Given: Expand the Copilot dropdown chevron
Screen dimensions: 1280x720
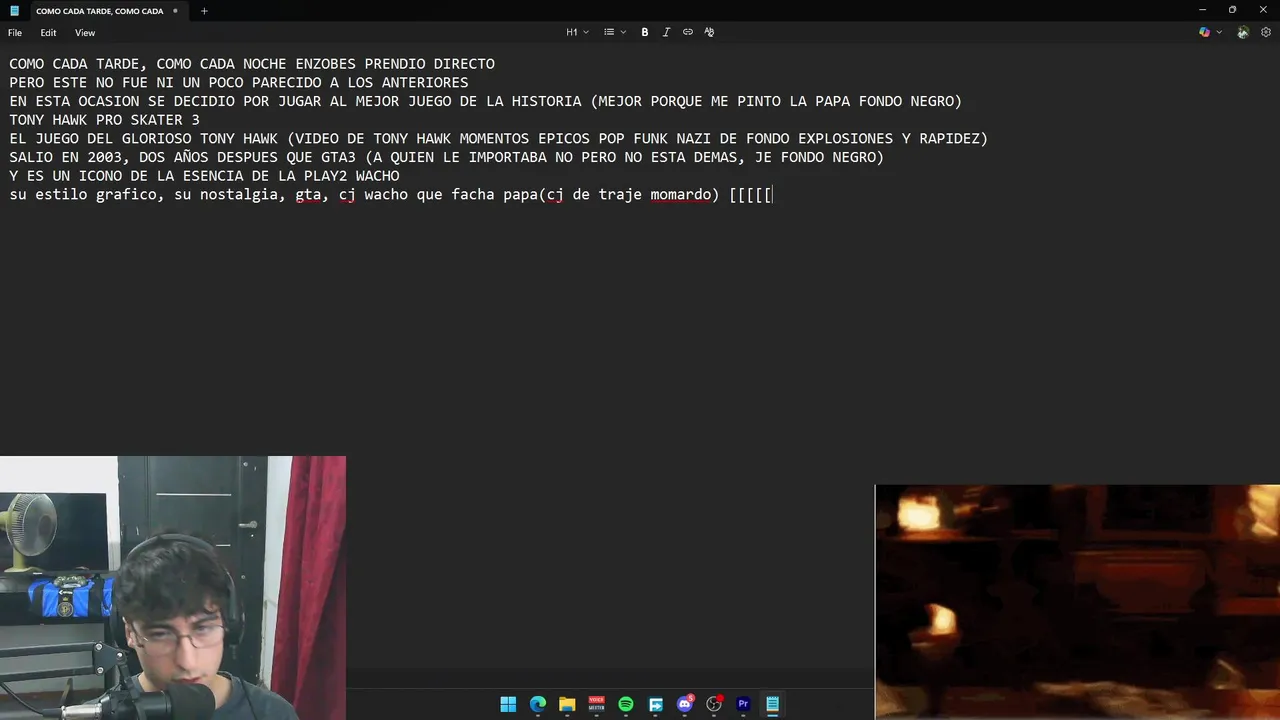Looking at the screenshot, I should [x=1218, y=32].
